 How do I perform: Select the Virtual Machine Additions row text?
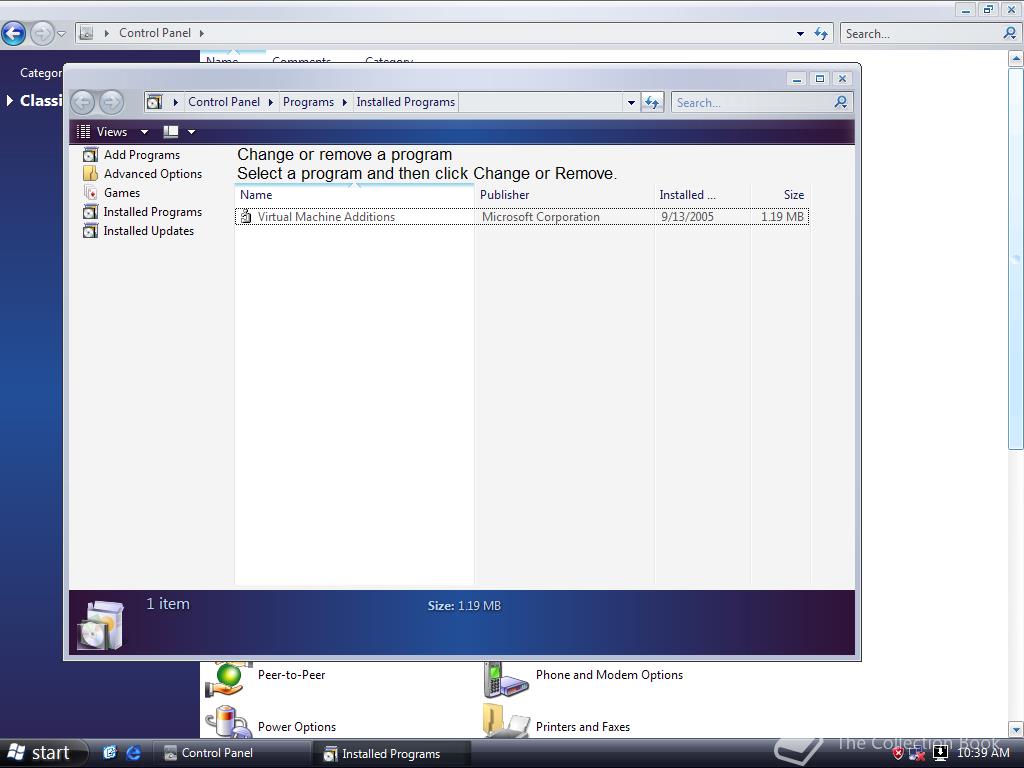pos(326,217)
